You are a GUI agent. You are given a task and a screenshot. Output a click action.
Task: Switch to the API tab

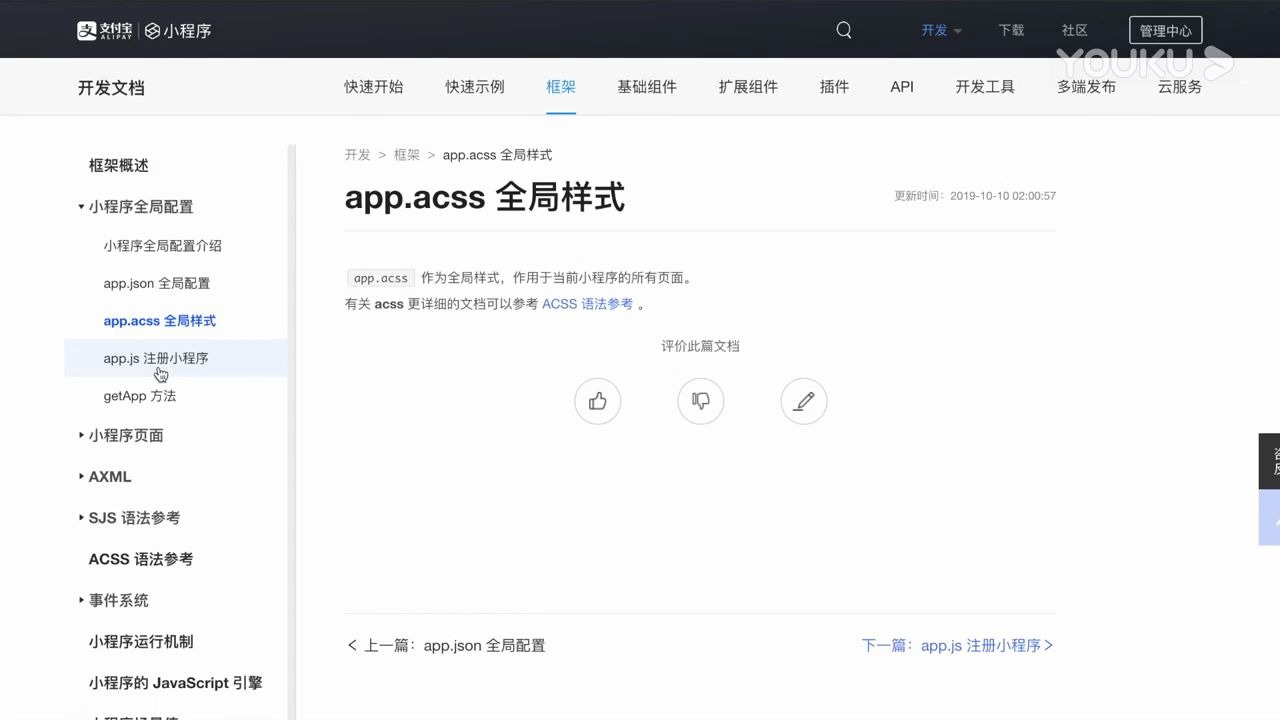coord(902,87)
